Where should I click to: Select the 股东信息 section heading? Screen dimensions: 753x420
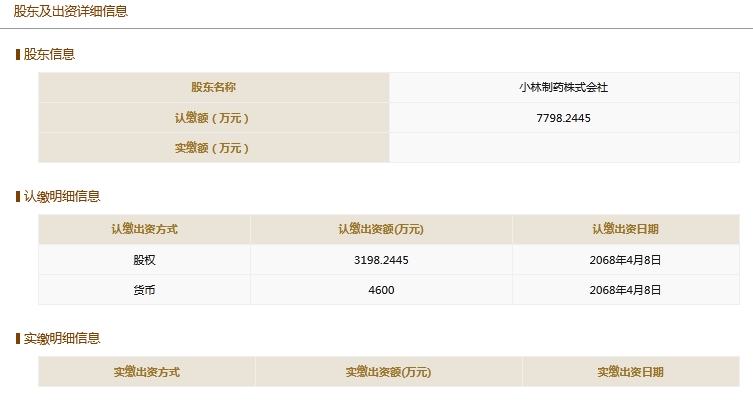(x=49, y=54)
